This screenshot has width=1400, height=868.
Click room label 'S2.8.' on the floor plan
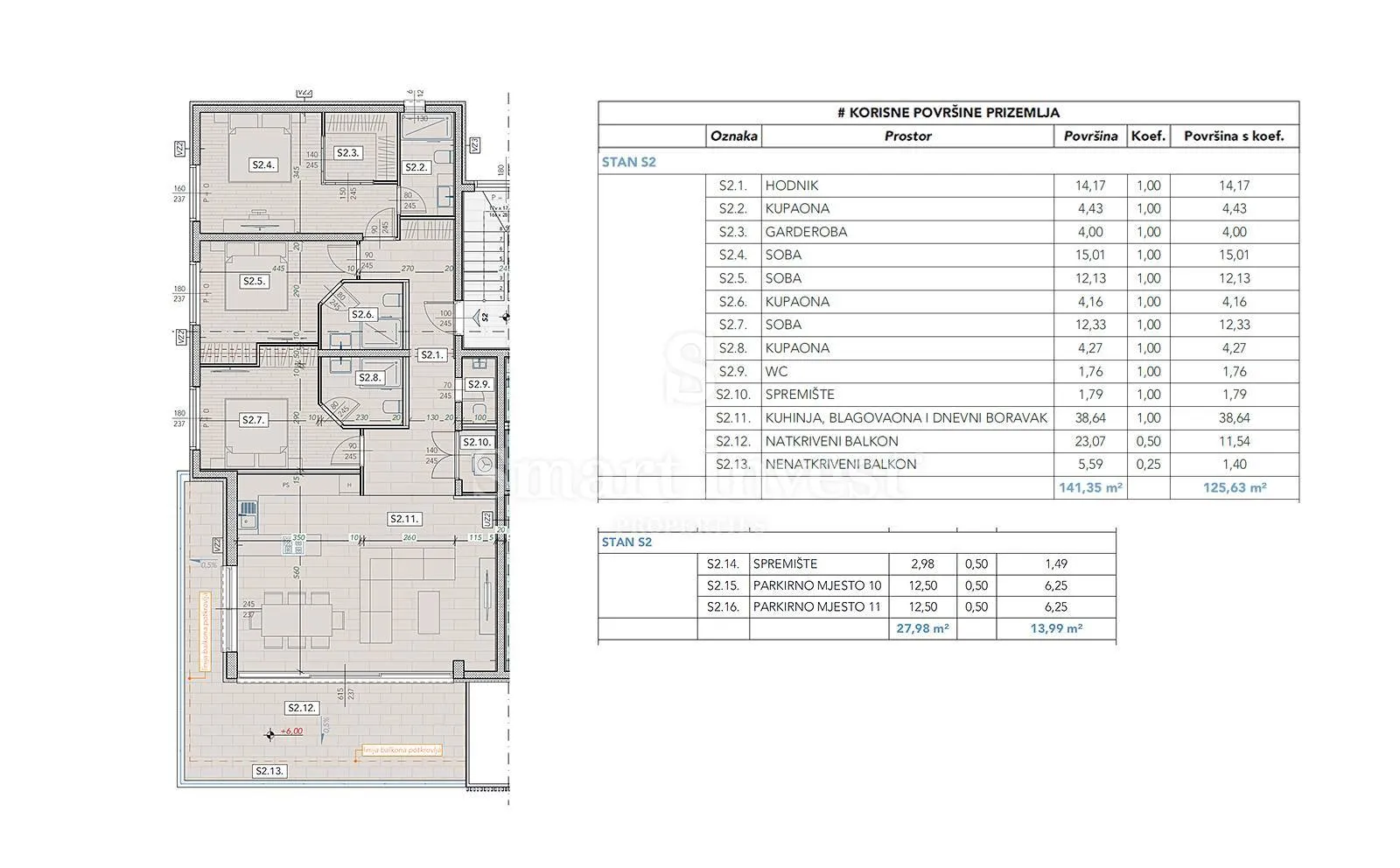369,378
